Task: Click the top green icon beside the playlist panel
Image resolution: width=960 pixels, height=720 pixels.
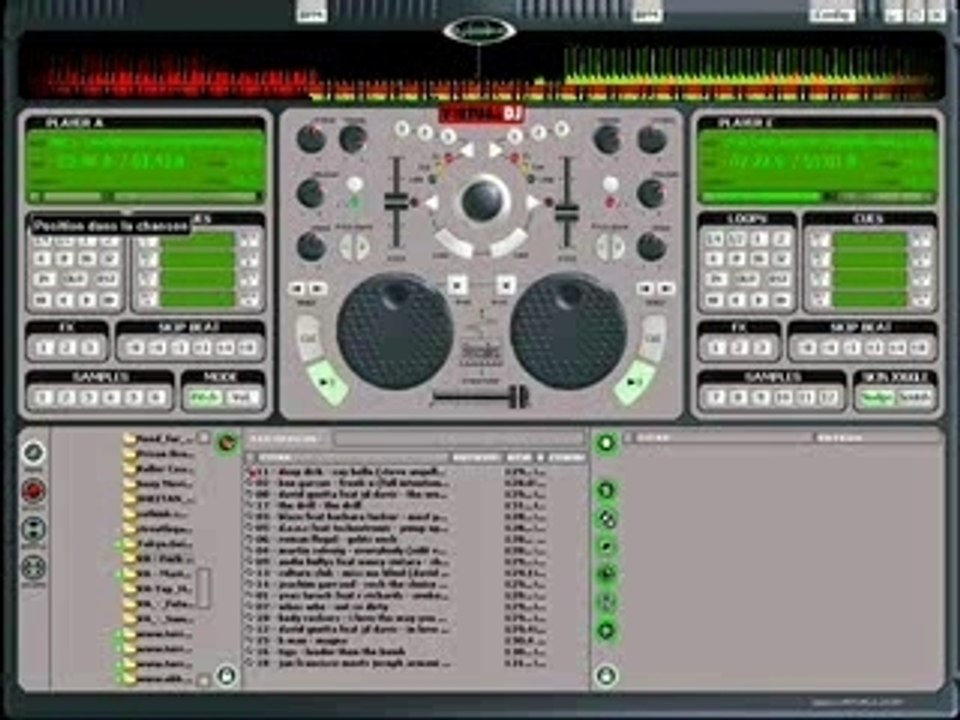Action: pos(606,442)
